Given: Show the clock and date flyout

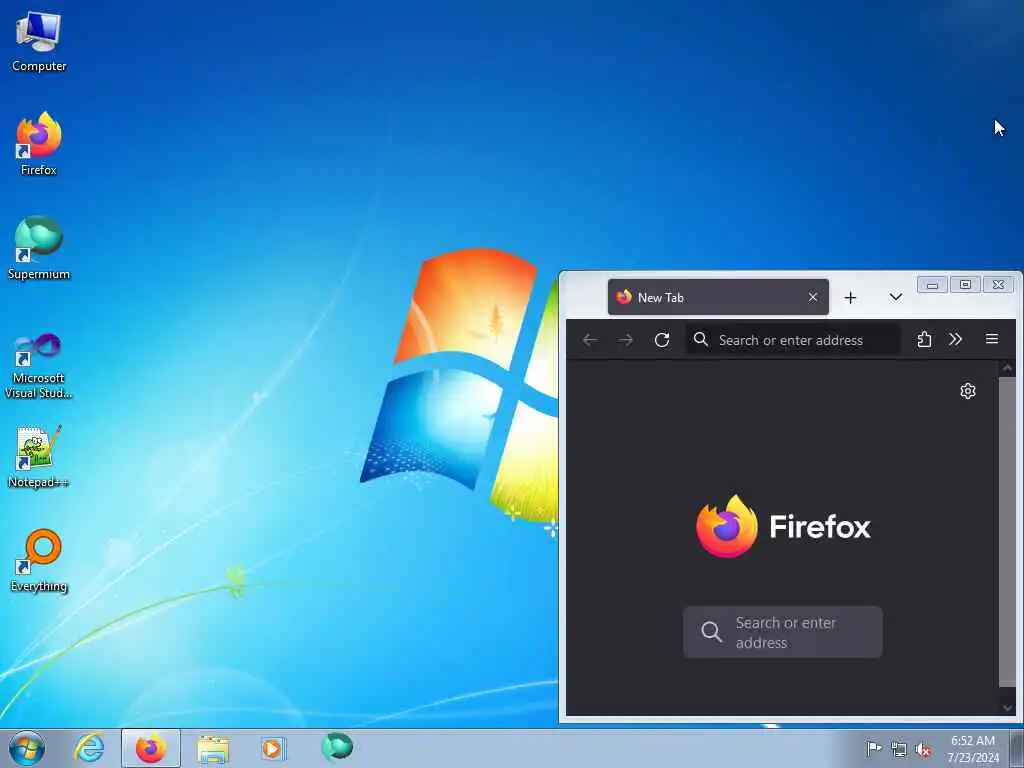Looking at the screenshot, I should pyautogui.click(x=972, y=749).
